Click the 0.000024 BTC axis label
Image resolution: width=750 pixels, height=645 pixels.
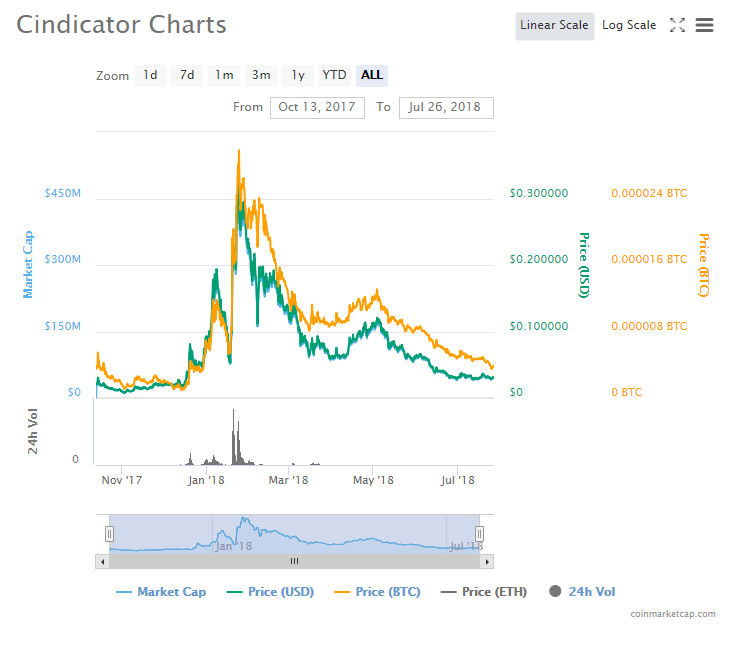pos(649,193)
